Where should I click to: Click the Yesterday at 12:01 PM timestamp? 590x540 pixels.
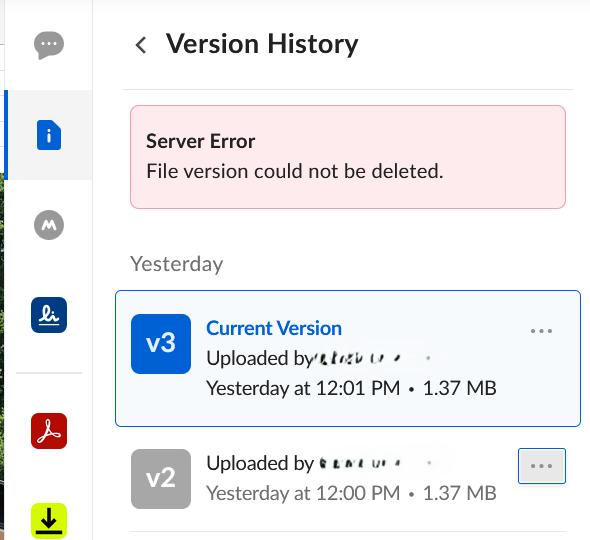[x=303, y=388]
